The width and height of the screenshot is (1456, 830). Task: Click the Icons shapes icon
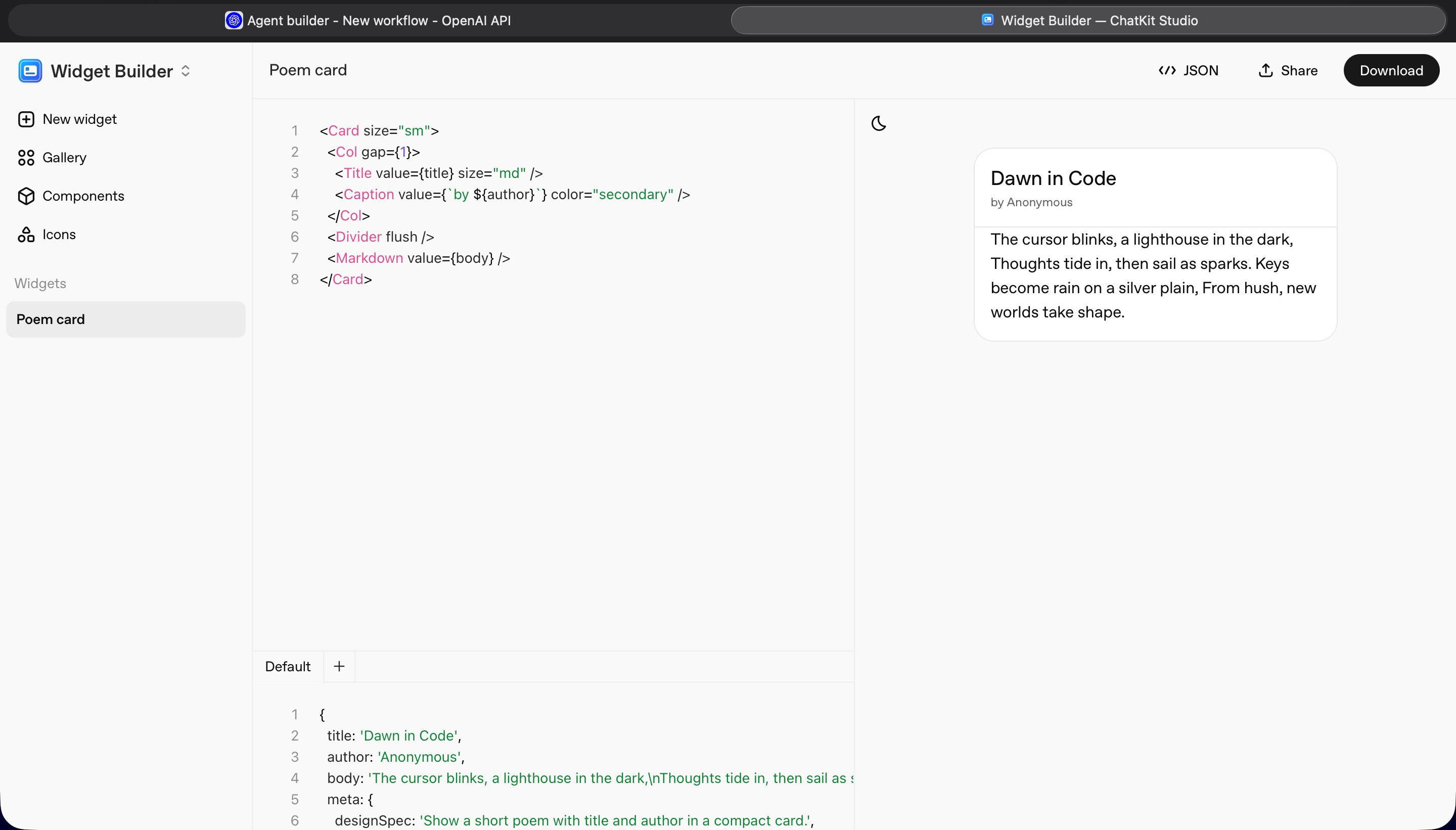tap(26, 235)
